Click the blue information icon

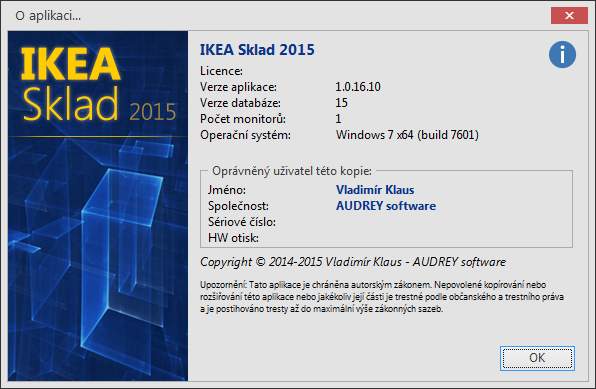(562, 54)
